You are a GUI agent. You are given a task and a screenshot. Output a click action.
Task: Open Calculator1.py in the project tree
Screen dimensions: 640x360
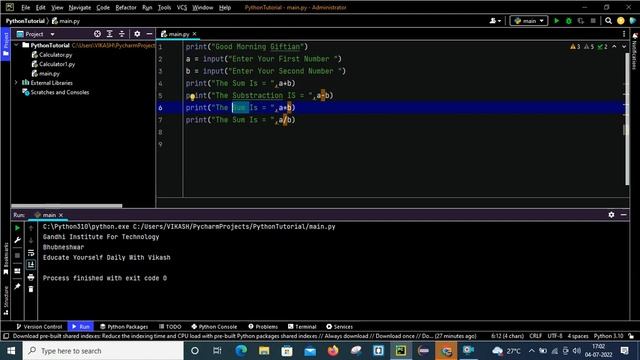[57, 64]
